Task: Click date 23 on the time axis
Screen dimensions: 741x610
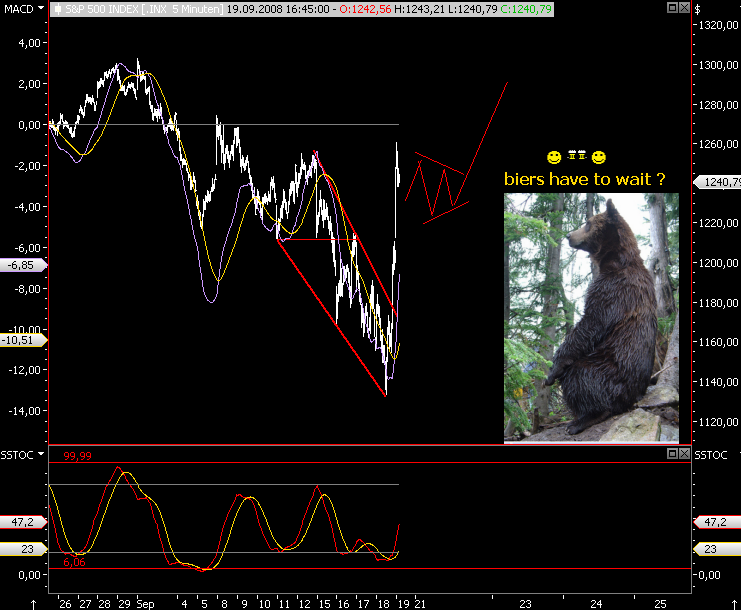Action: [x=526, y=604]
